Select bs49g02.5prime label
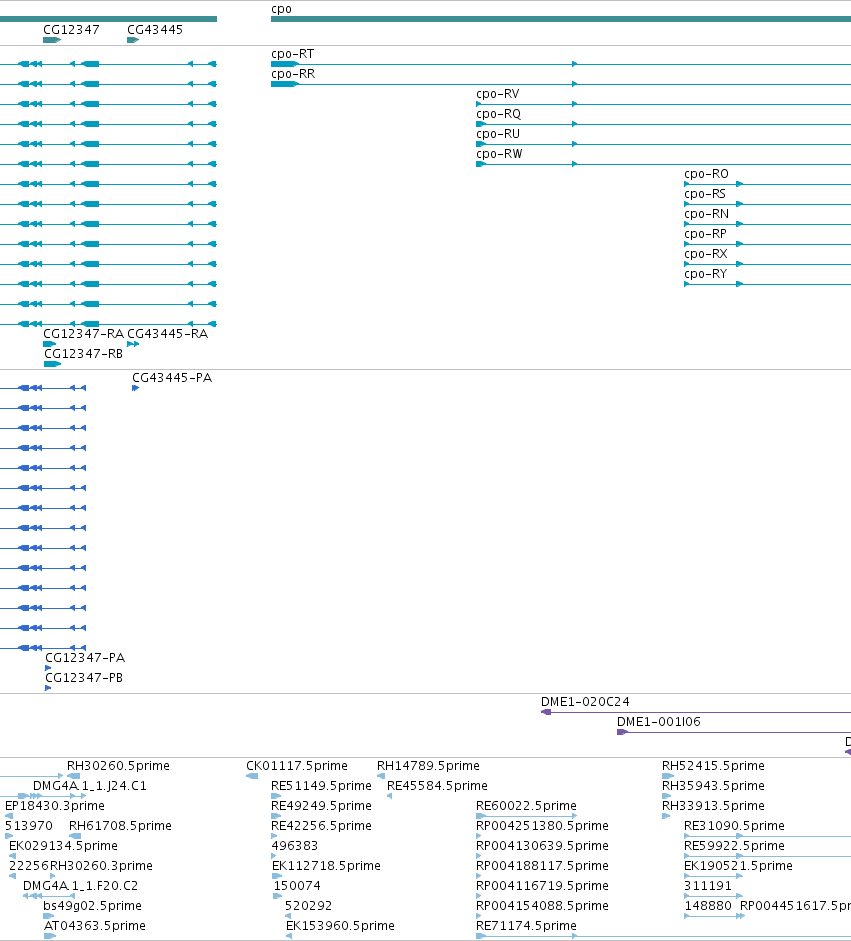Image resolution: width=851 pixels, height=941 pixels. 92,906
